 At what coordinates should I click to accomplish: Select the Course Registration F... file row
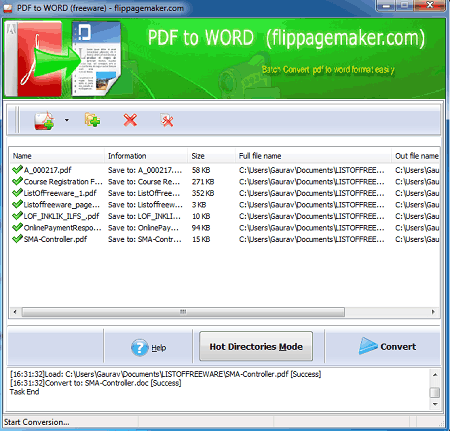coord(225,182)
